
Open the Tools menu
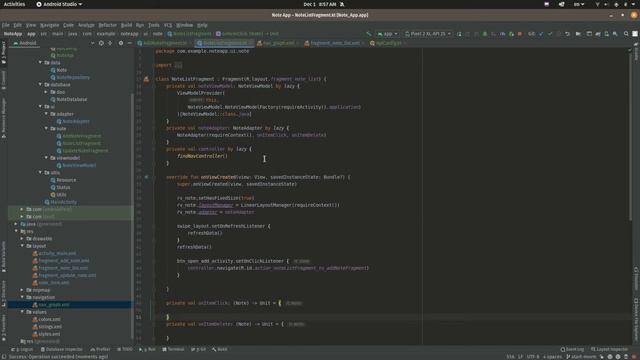point(154,25)
